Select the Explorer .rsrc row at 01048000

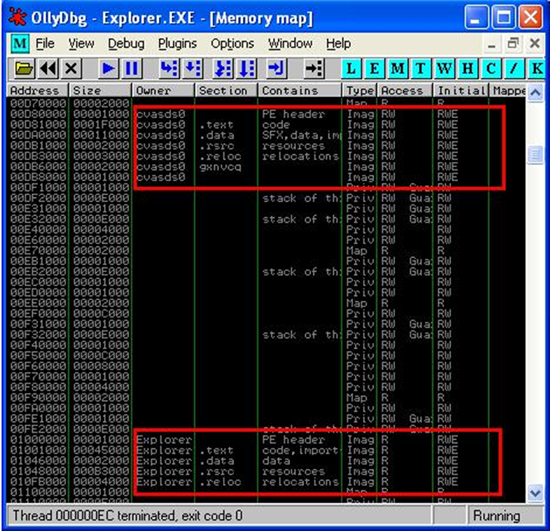[266, 471]
